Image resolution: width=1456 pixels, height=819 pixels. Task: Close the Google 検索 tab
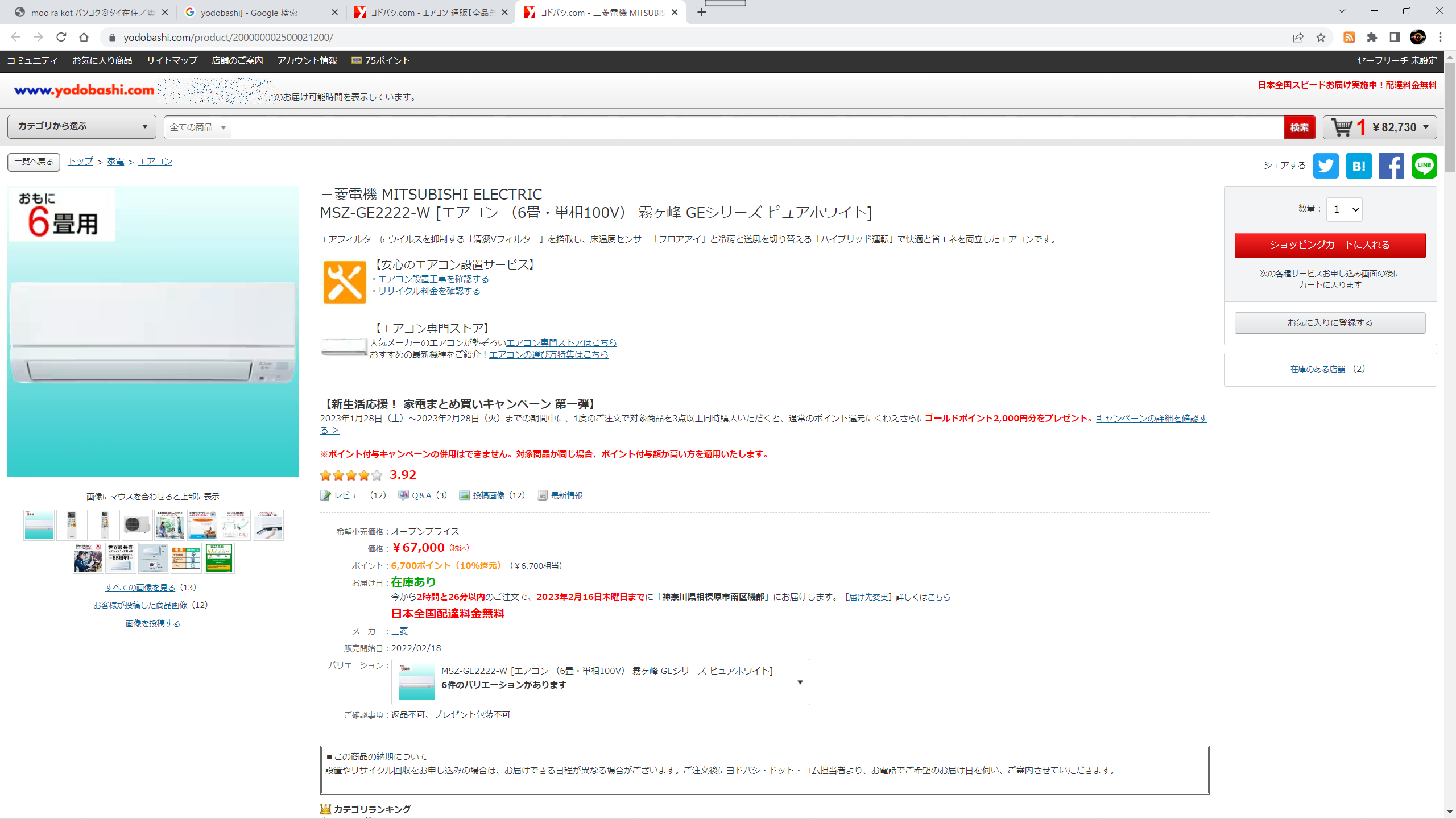[334, 13]
